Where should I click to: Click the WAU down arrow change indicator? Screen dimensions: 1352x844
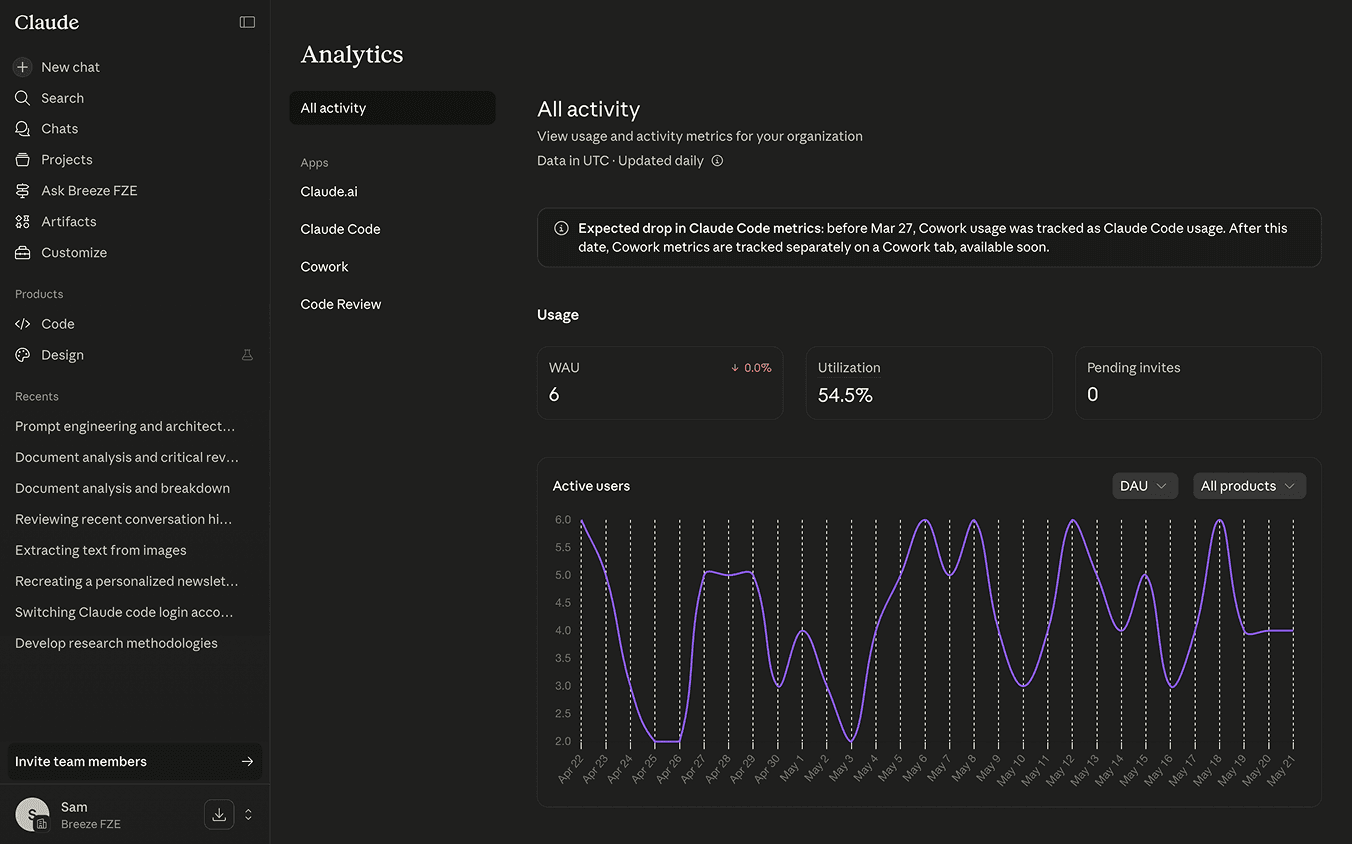(x=751, y=368)
